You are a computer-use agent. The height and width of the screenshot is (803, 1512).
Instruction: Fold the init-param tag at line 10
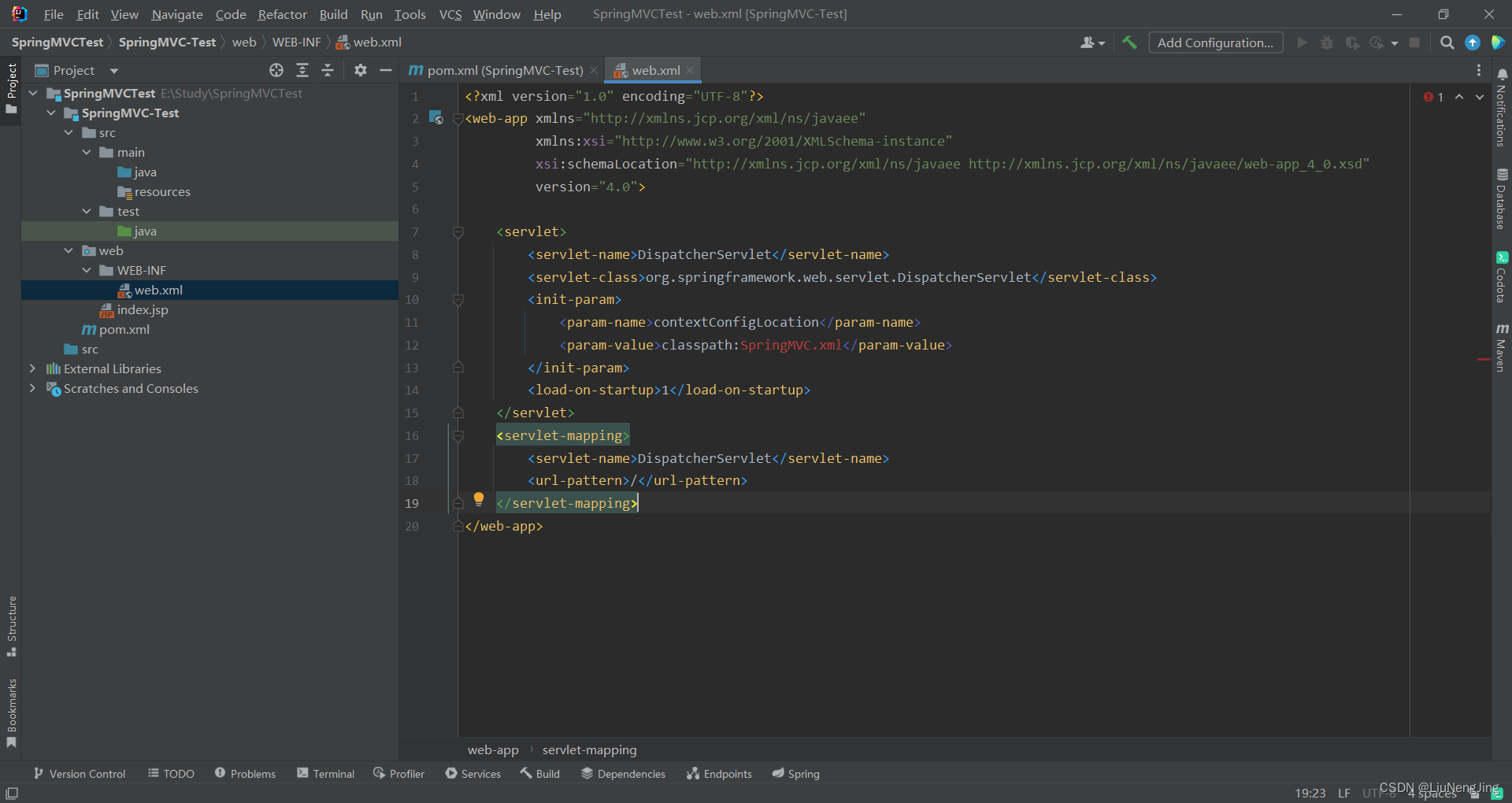point(458,300)
